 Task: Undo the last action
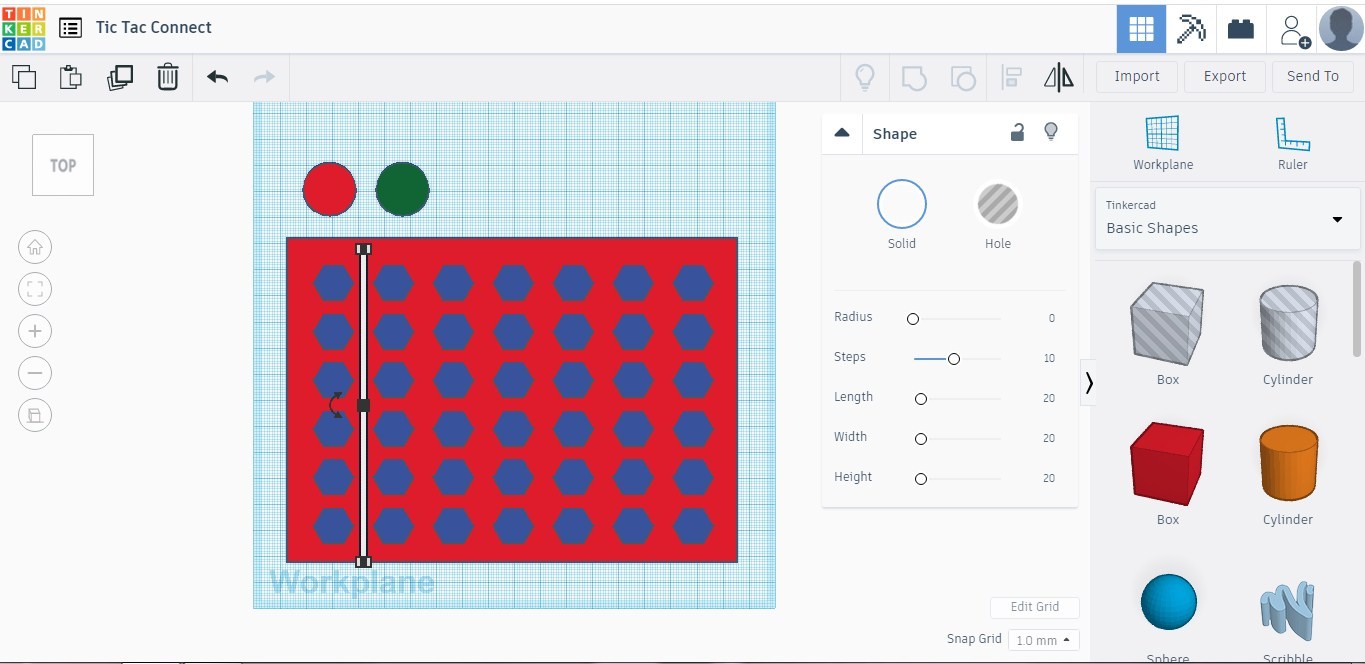coord(217,77)
